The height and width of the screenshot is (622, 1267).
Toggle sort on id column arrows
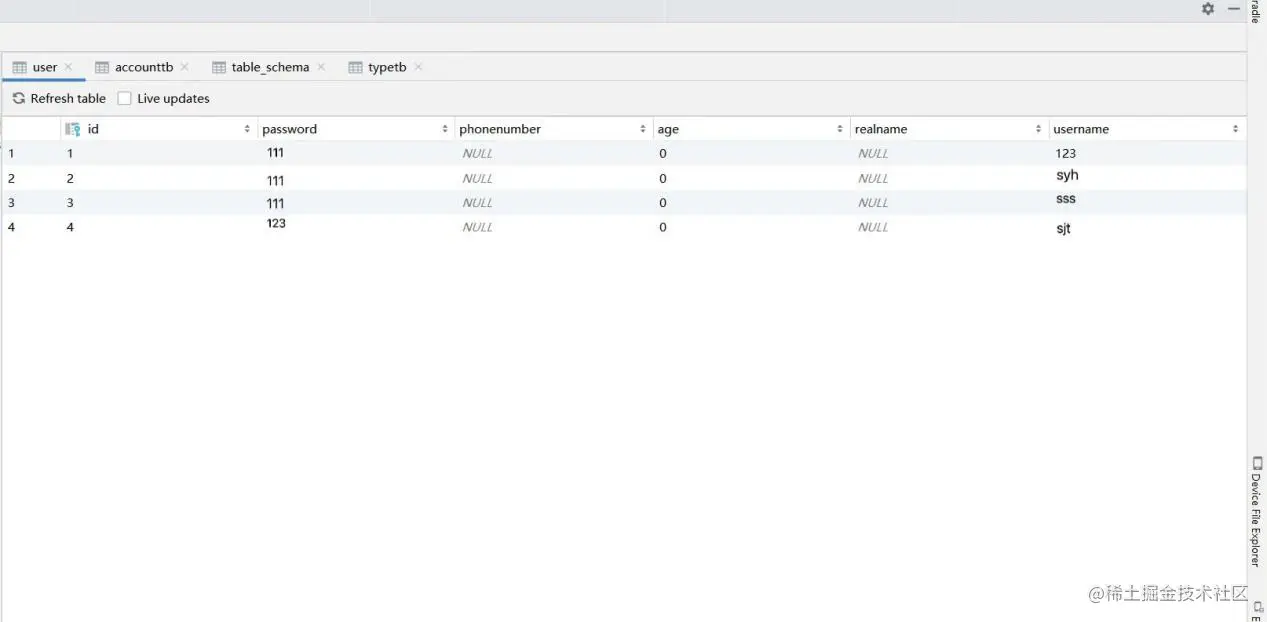click(247, 129)
